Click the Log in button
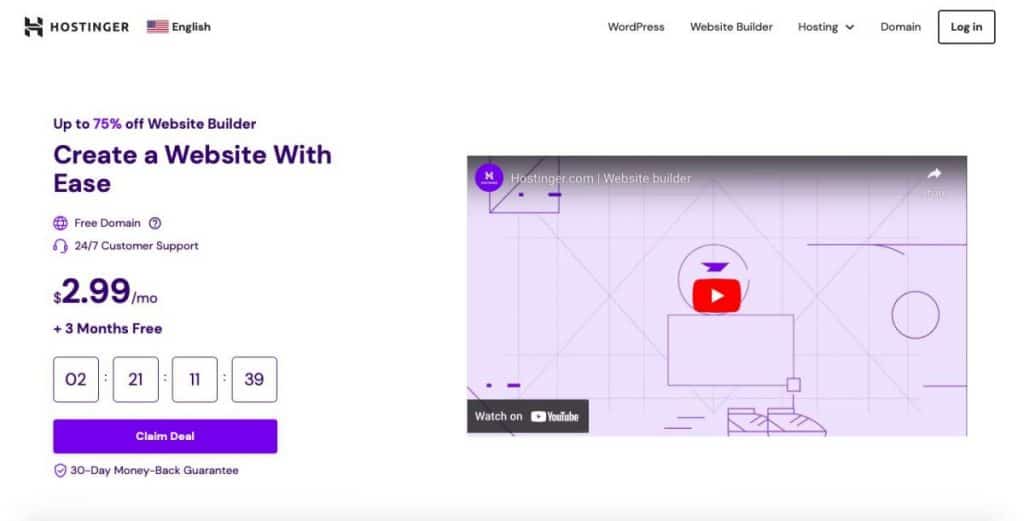1024x521 pixels. tap(967, 27)
